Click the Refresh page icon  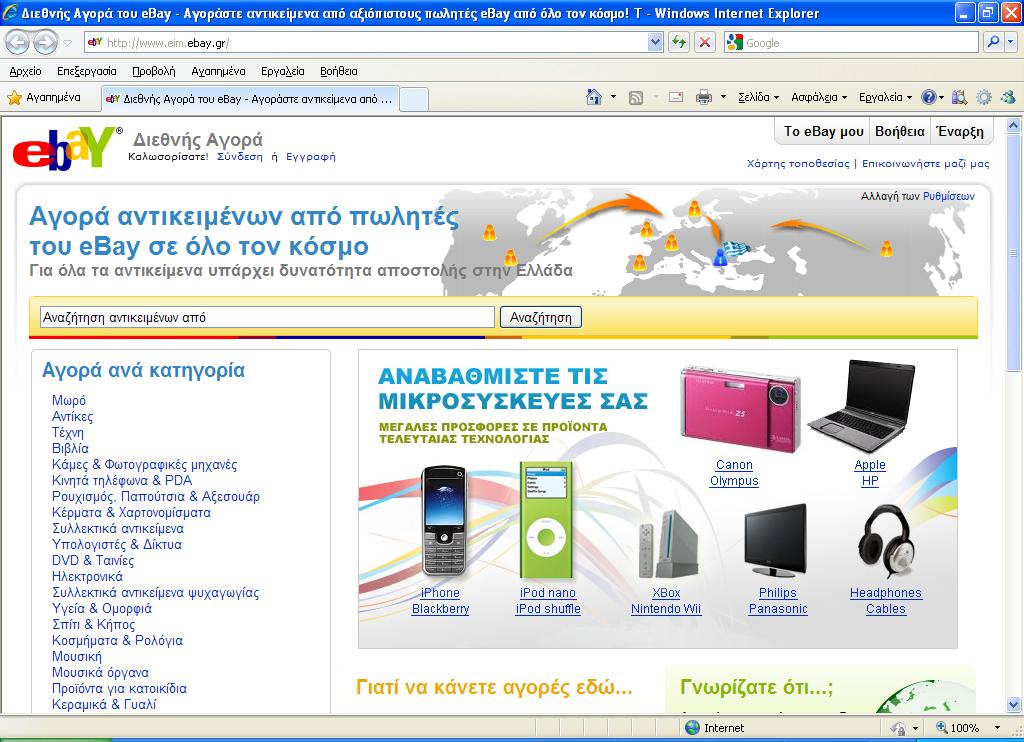coord(679,42)
